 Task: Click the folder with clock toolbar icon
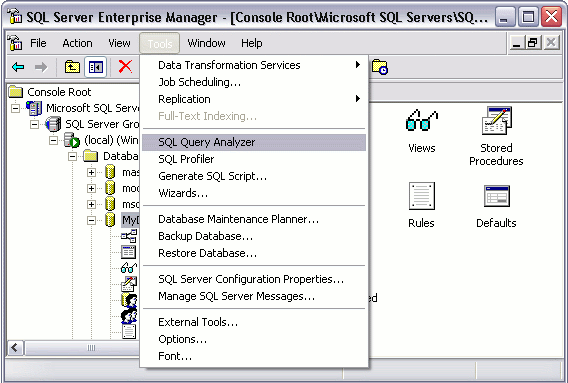[x=380, y=67]
